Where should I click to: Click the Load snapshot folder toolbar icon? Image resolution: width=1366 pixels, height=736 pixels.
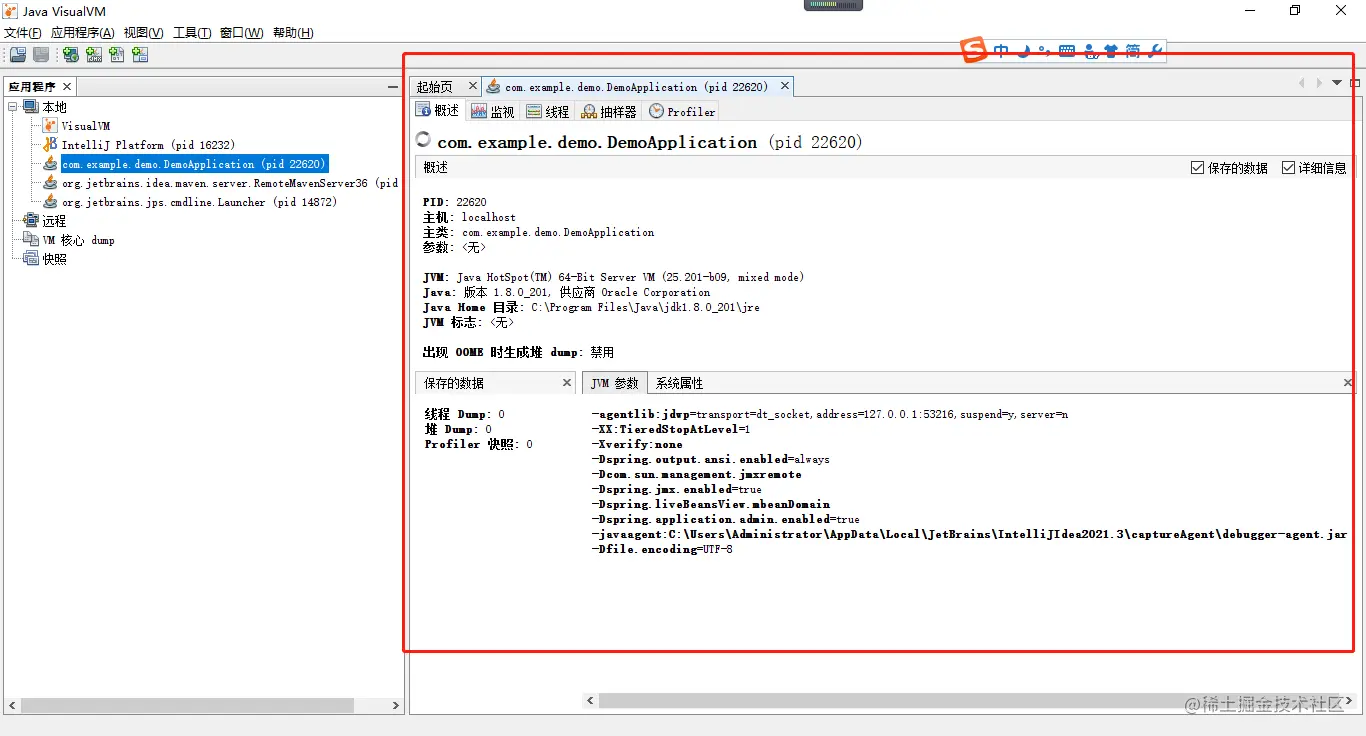click(18, 55)
